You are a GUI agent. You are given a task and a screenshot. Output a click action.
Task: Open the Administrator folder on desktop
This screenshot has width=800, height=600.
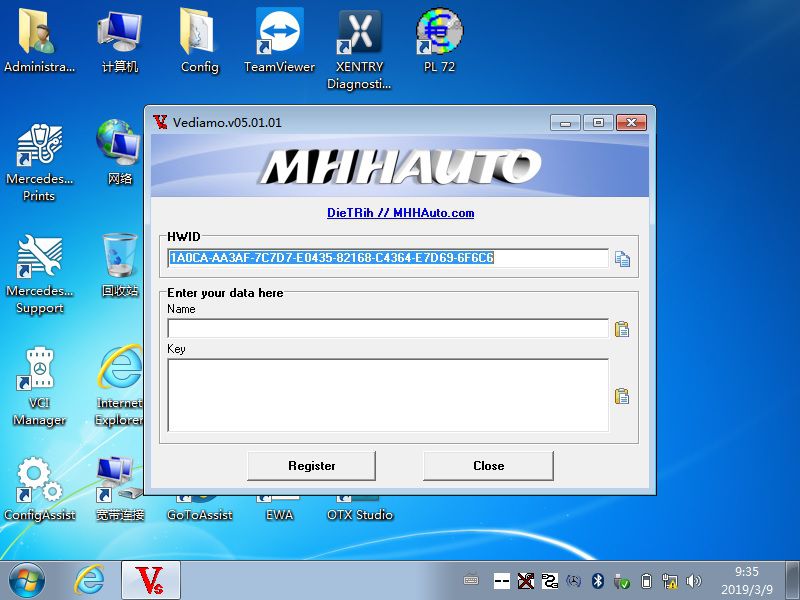[x=39, y=41]
